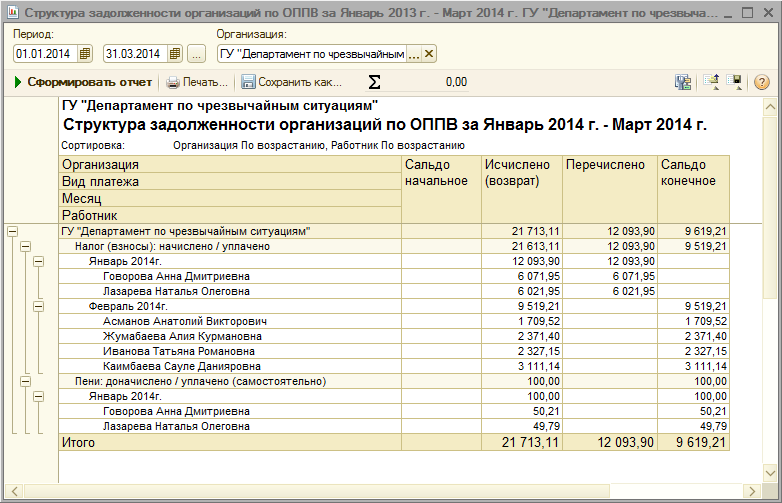The height and width of the screenshot is (503, 782).
Task: Clear the organization field with X
Action: click(429, 54)
